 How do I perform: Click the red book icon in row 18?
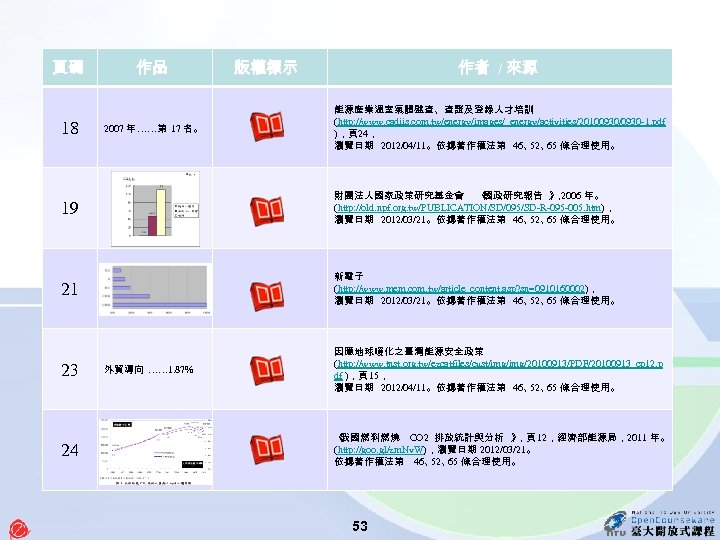coord(267,126)
